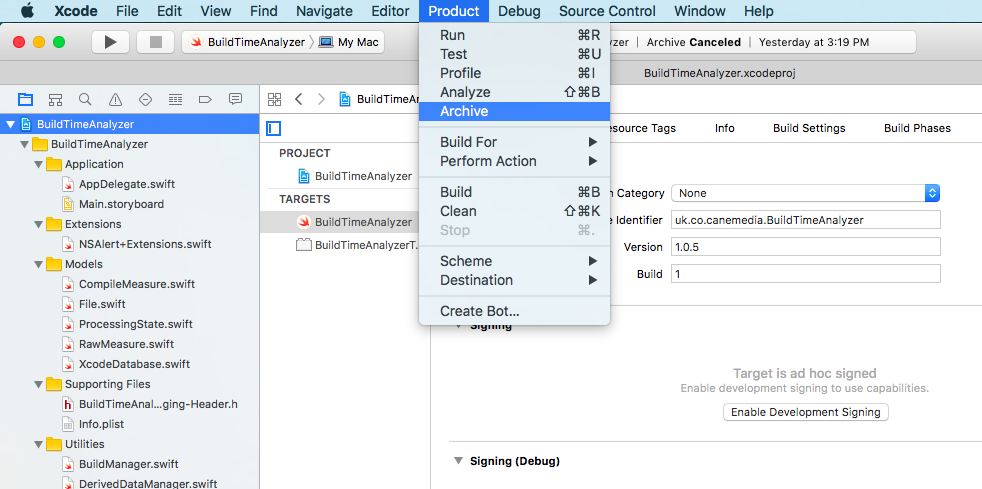Open the Symbol navigator hierarchy icon

tap(55, 99)
